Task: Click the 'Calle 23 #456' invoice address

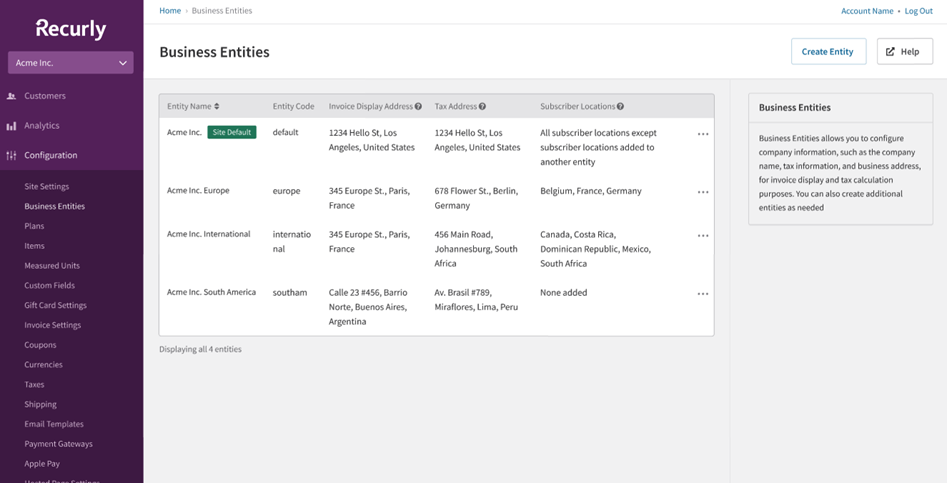Action: point(368,307)
